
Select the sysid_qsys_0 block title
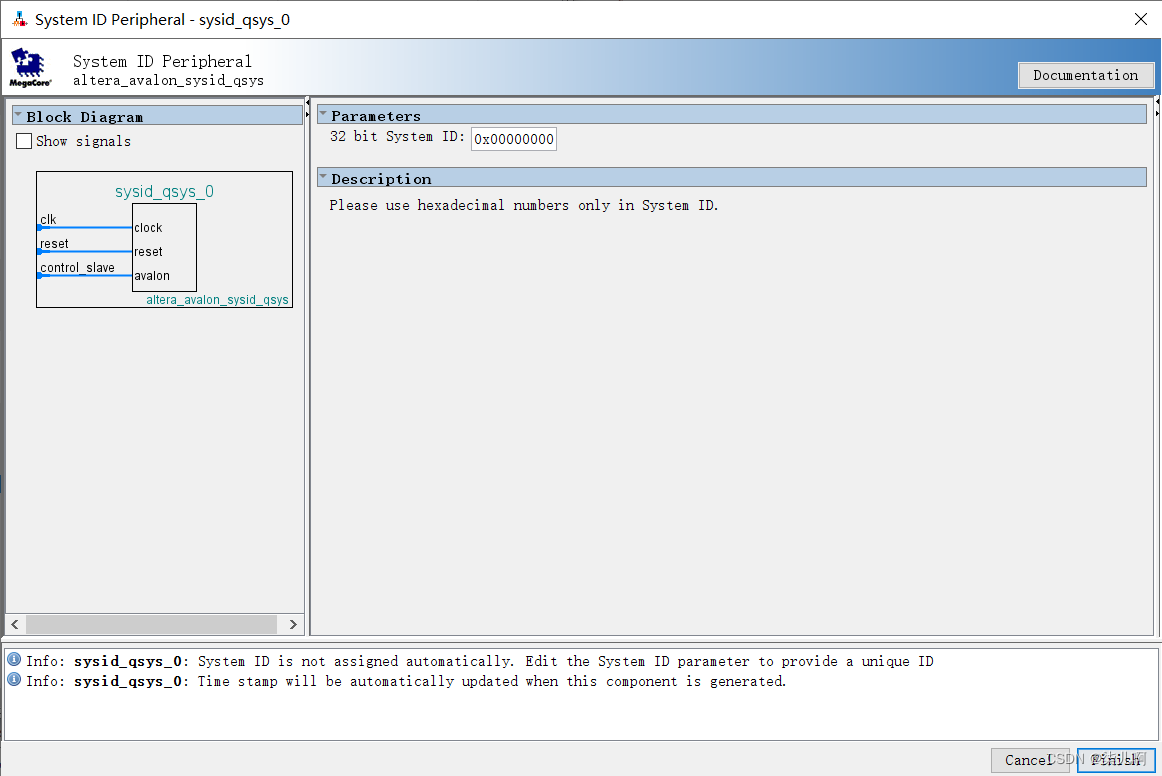(164, 191)
